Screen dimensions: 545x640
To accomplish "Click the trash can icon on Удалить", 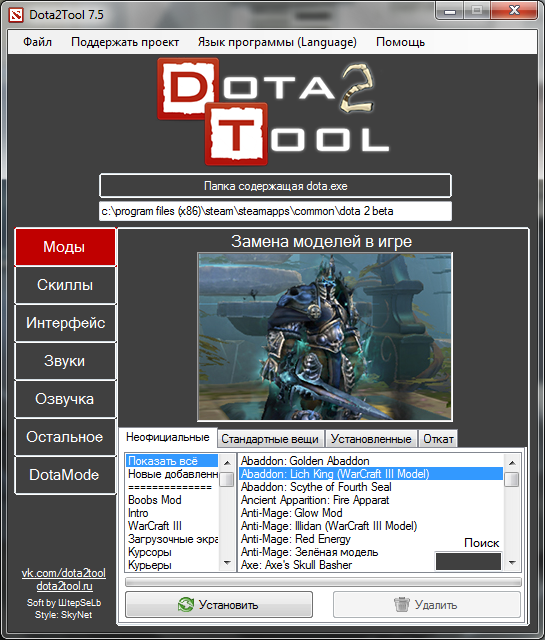I will coord(402,604).
